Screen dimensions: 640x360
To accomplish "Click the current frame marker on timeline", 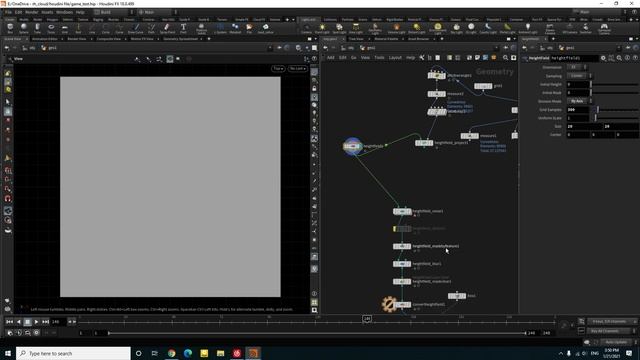I will (367, 319).
